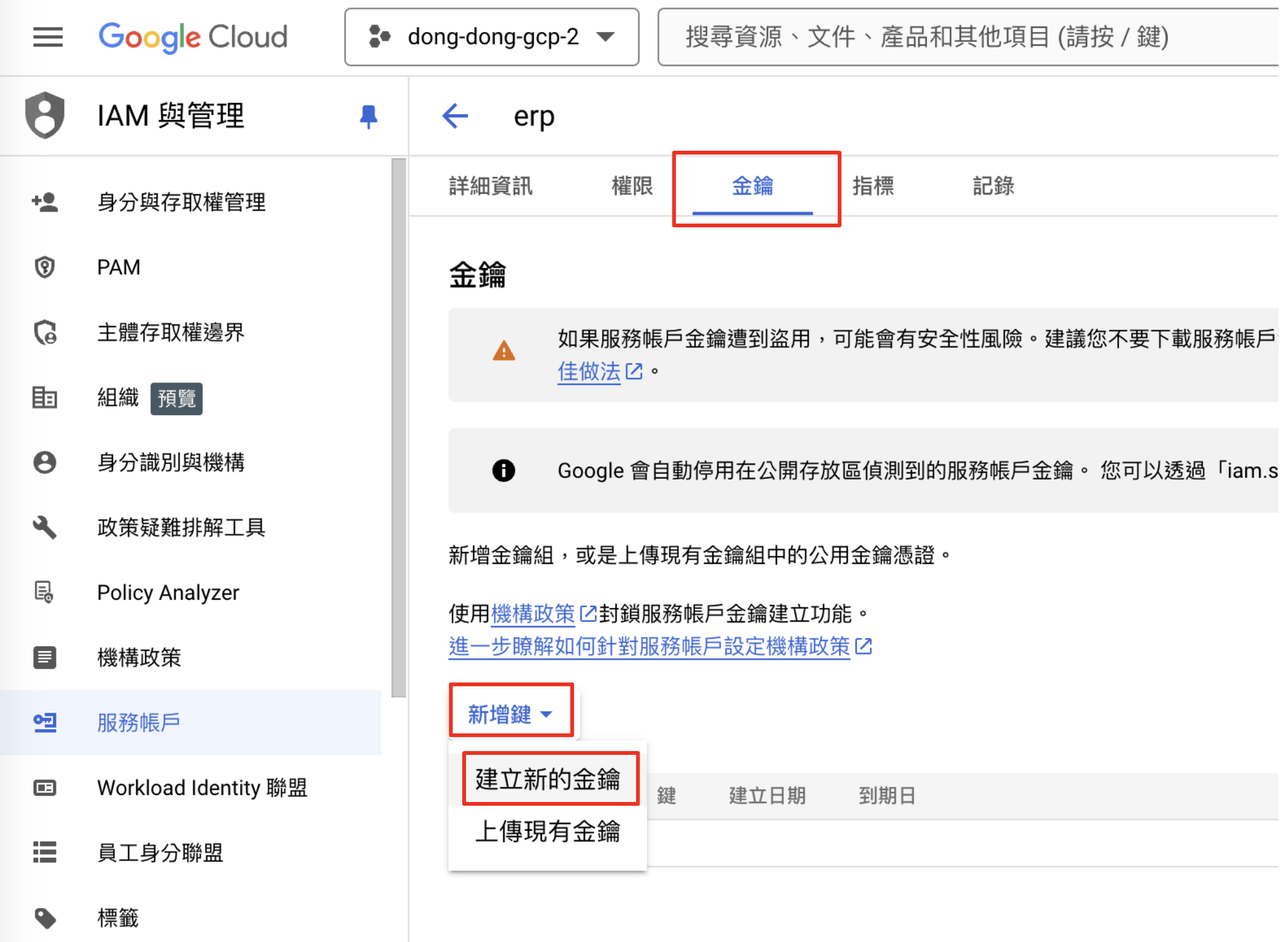
Task: Click the 組織 building icon
Action: coord(45,398)
